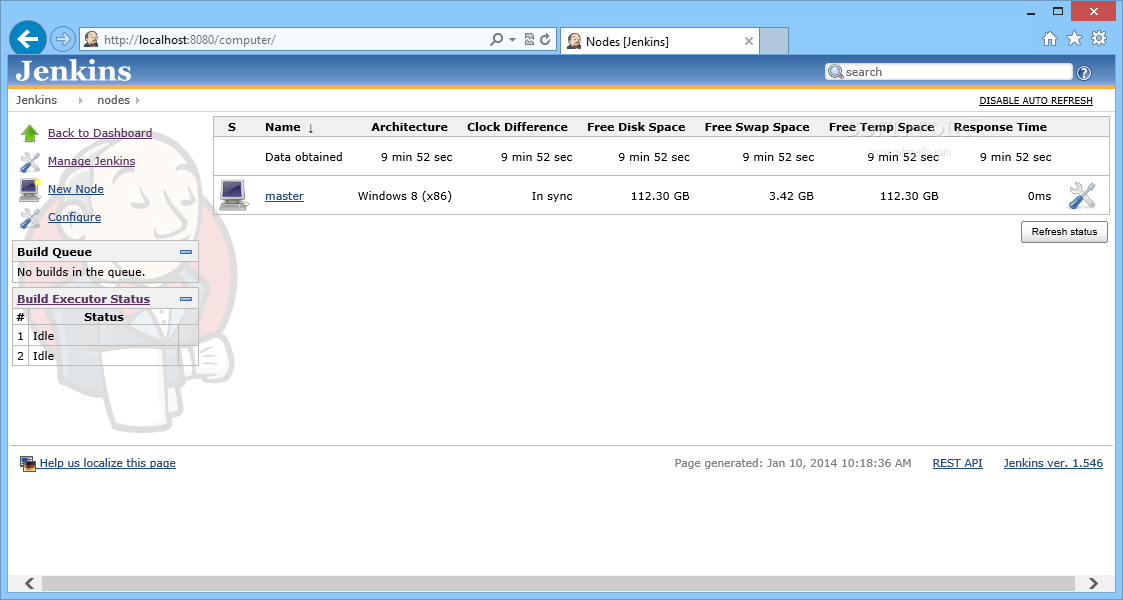This screenshot has width=1123, height=600.
Task: Sort by Free Swap Space header
Action: pos(757,127)
